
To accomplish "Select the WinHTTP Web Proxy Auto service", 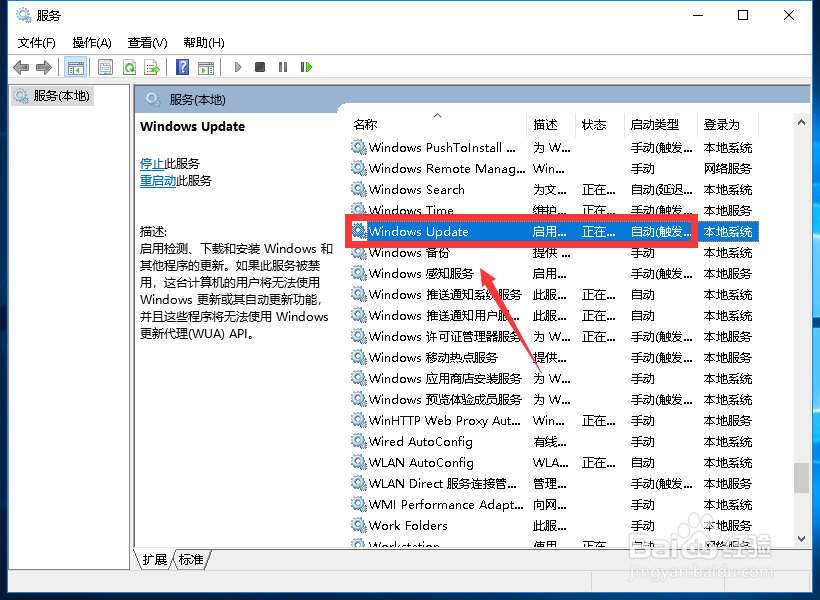I will (x=554, y=421).
